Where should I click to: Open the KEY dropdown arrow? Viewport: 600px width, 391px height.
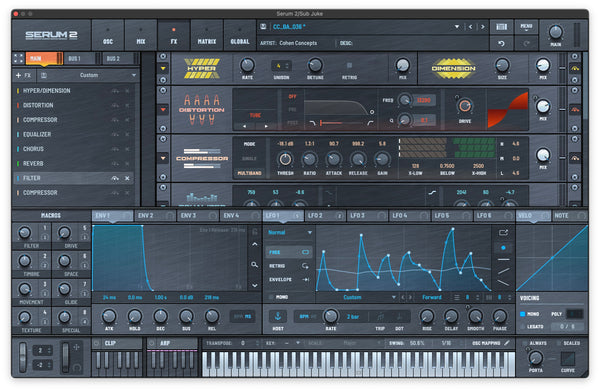point(298,343)
